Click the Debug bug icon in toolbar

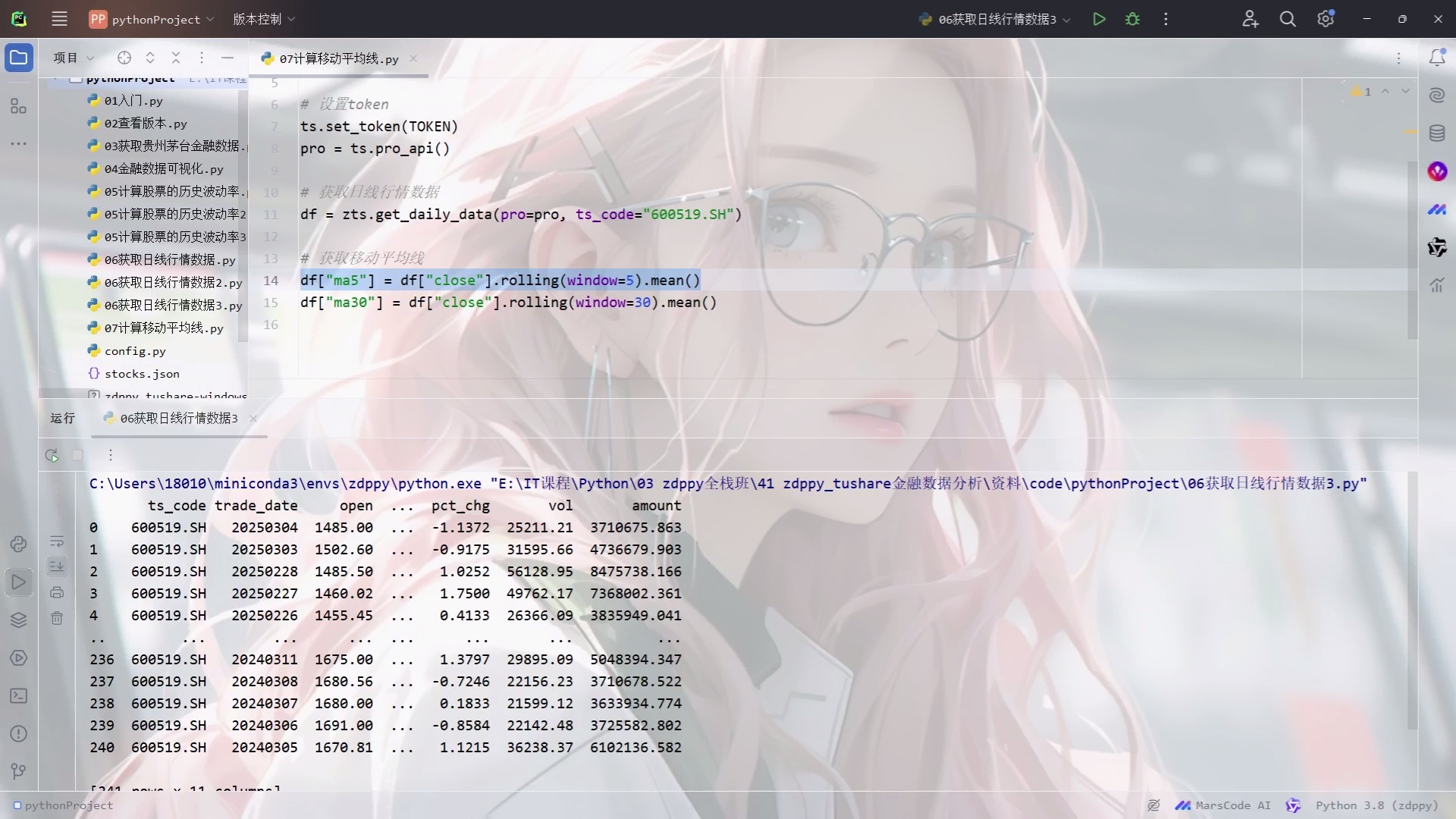tap(1132, 19)
